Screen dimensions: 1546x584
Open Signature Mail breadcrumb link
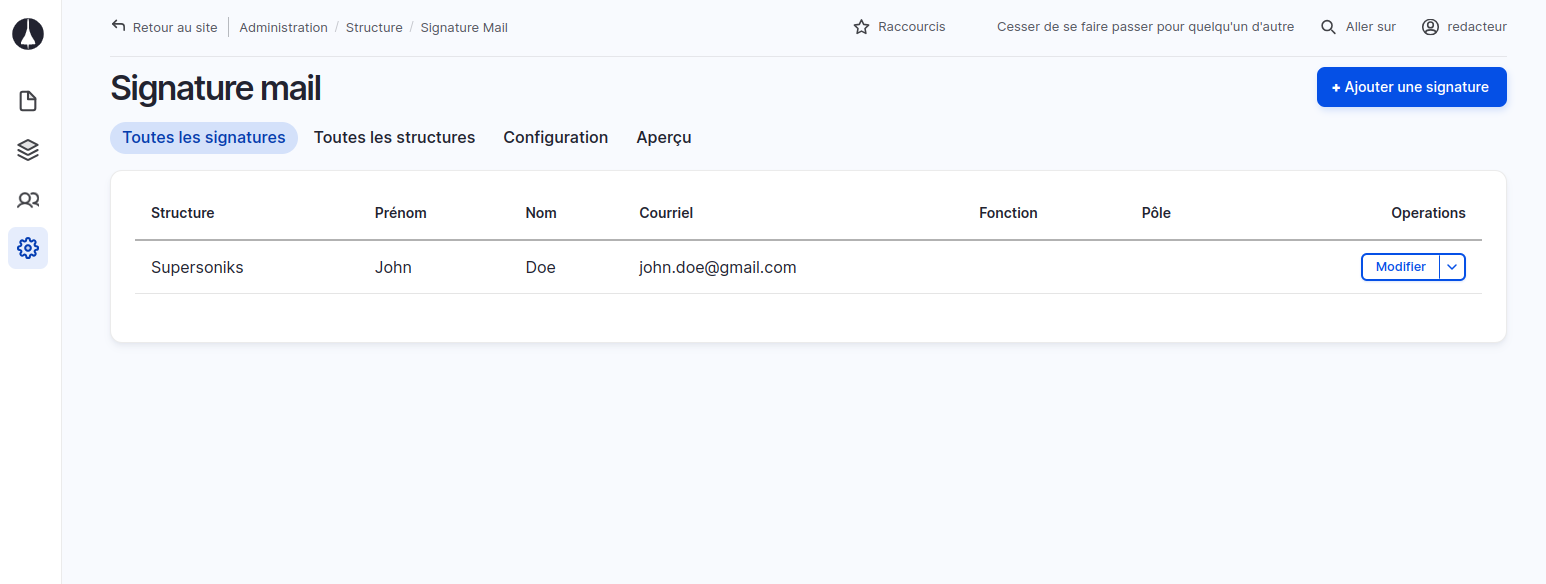[x=464, y=27]
